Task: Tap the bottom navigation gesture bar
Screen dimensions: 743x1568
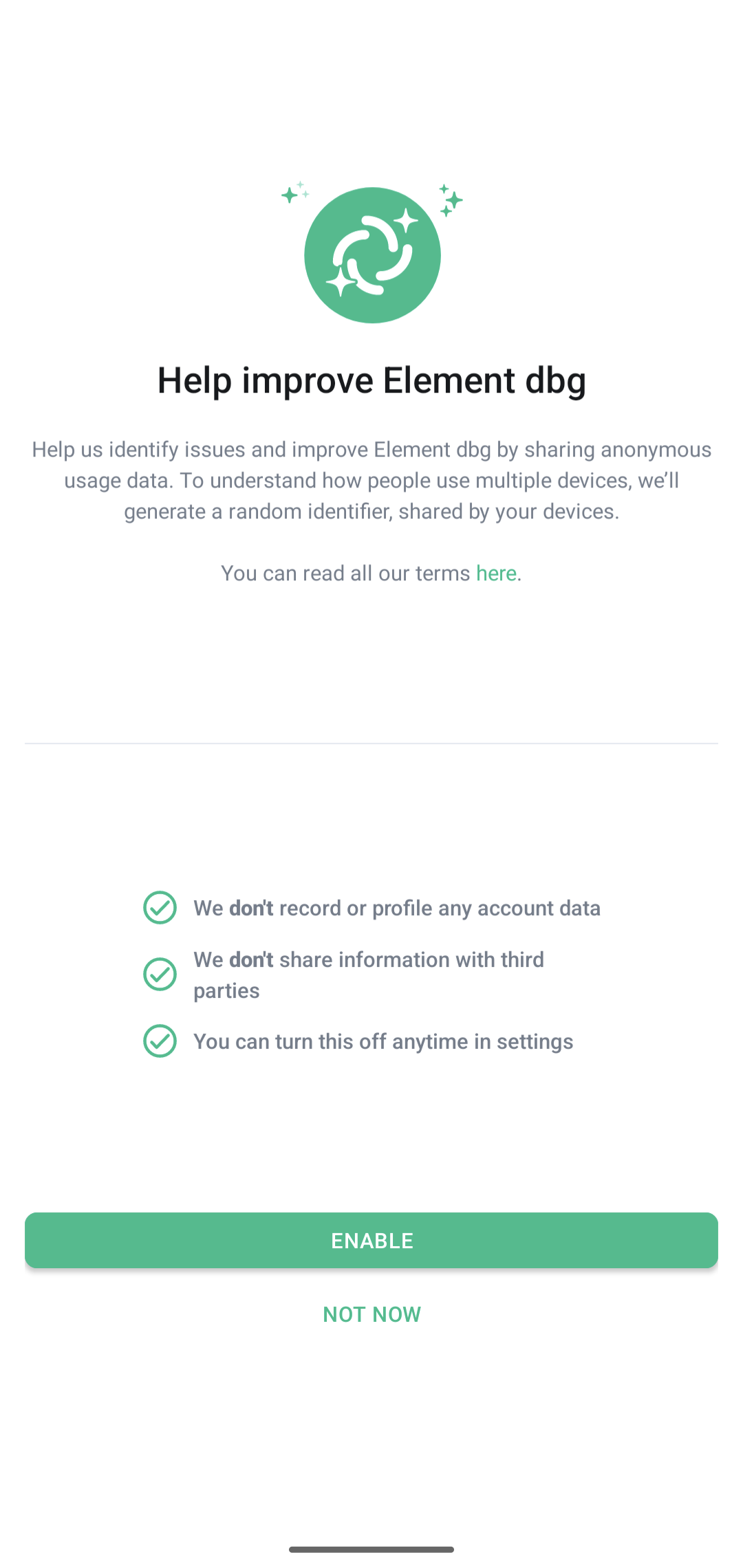Action: pyautogui.click(x=371, y=1549)
